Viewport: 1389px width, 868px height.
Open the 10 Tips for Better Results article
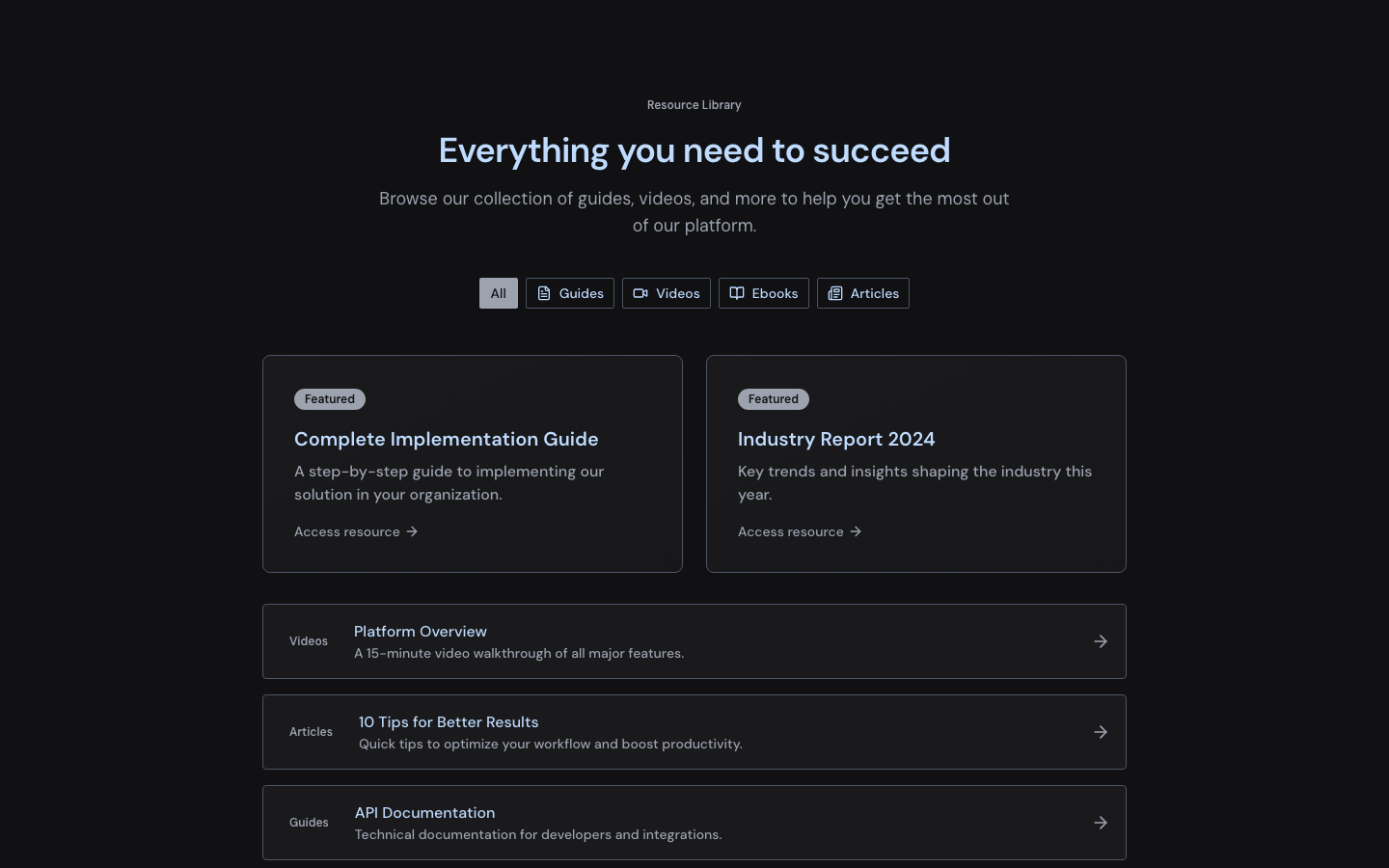point(694,732)
